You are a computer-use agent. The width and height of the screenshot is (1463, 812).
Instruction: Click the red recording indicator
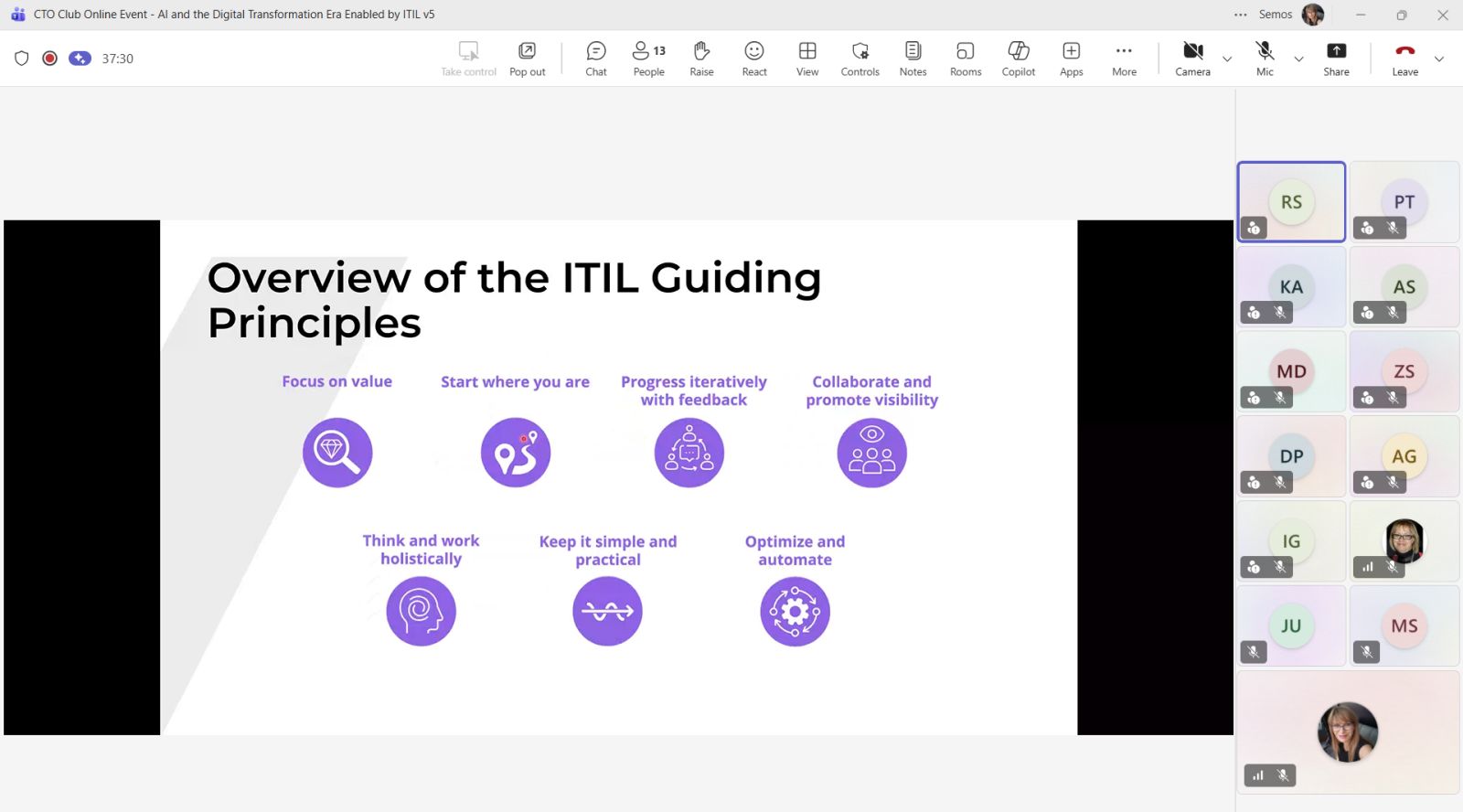click(x=50, y=59)
